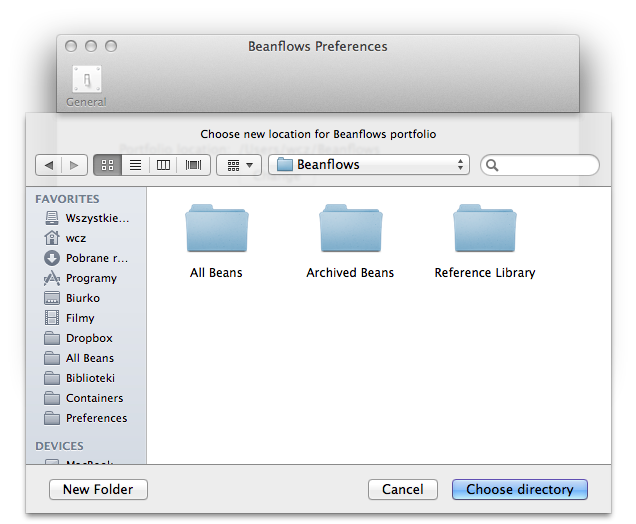Confirm with Choose directory button
The width and height of the screenshot is (636, 524).
point(520,490)
